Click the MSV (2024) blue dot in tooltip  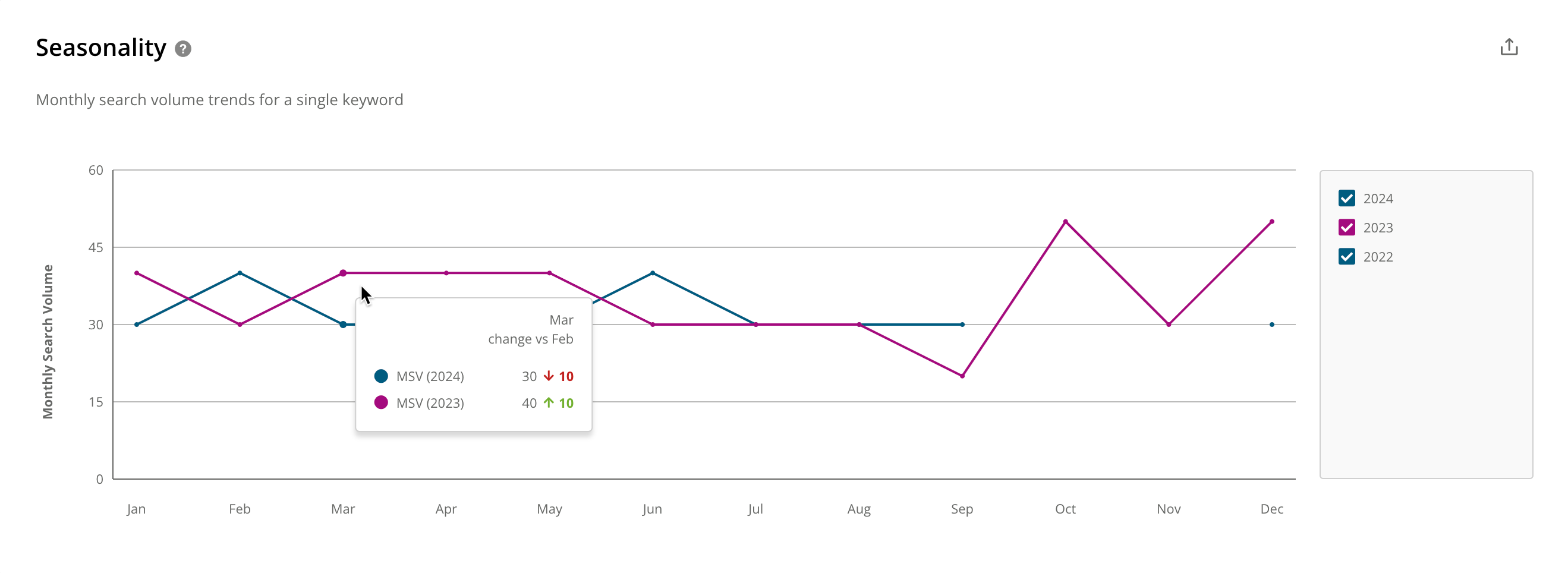(381, 376)
